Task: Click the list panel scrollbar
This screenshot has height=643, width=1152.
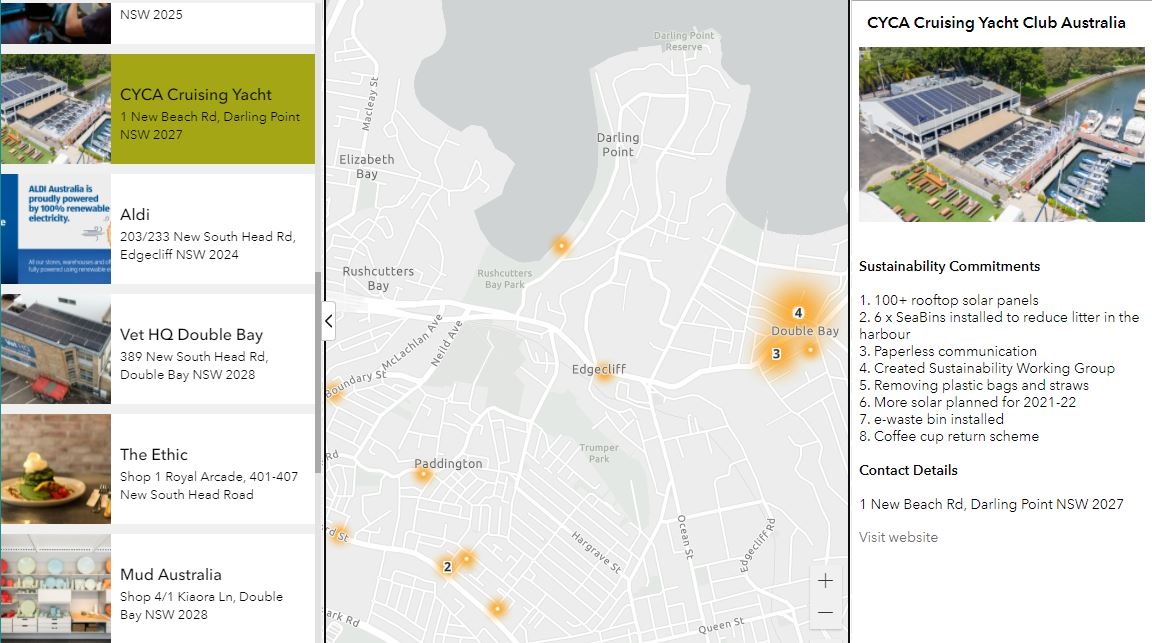Action: [318, 373]
